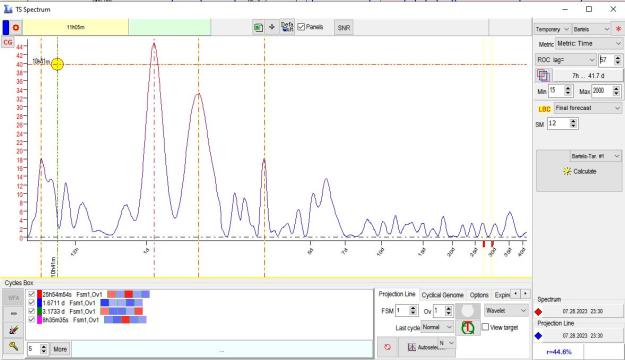Switch to the Projection Line tab

(x=397, y=294)
